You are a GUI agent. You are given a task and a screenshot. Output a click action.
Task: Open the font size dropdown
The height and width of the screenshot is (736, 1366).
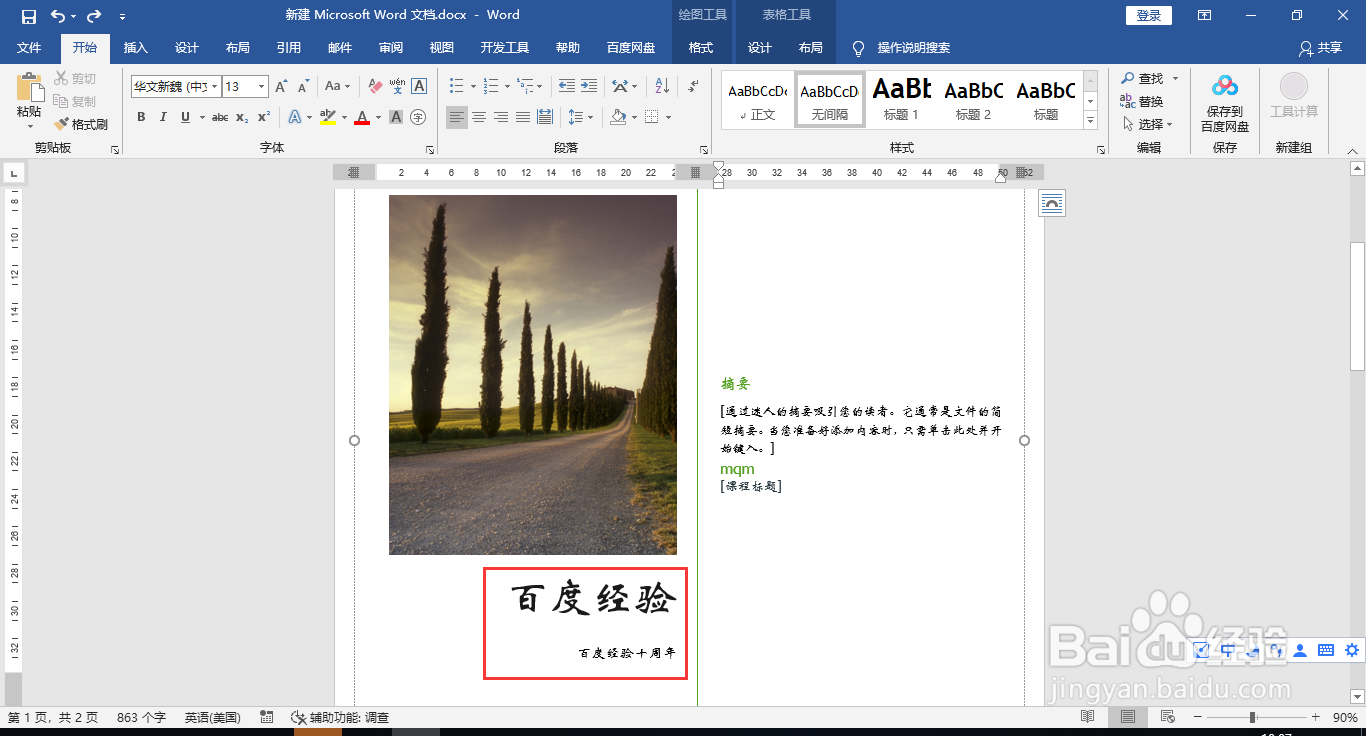[x=262, y=87]
